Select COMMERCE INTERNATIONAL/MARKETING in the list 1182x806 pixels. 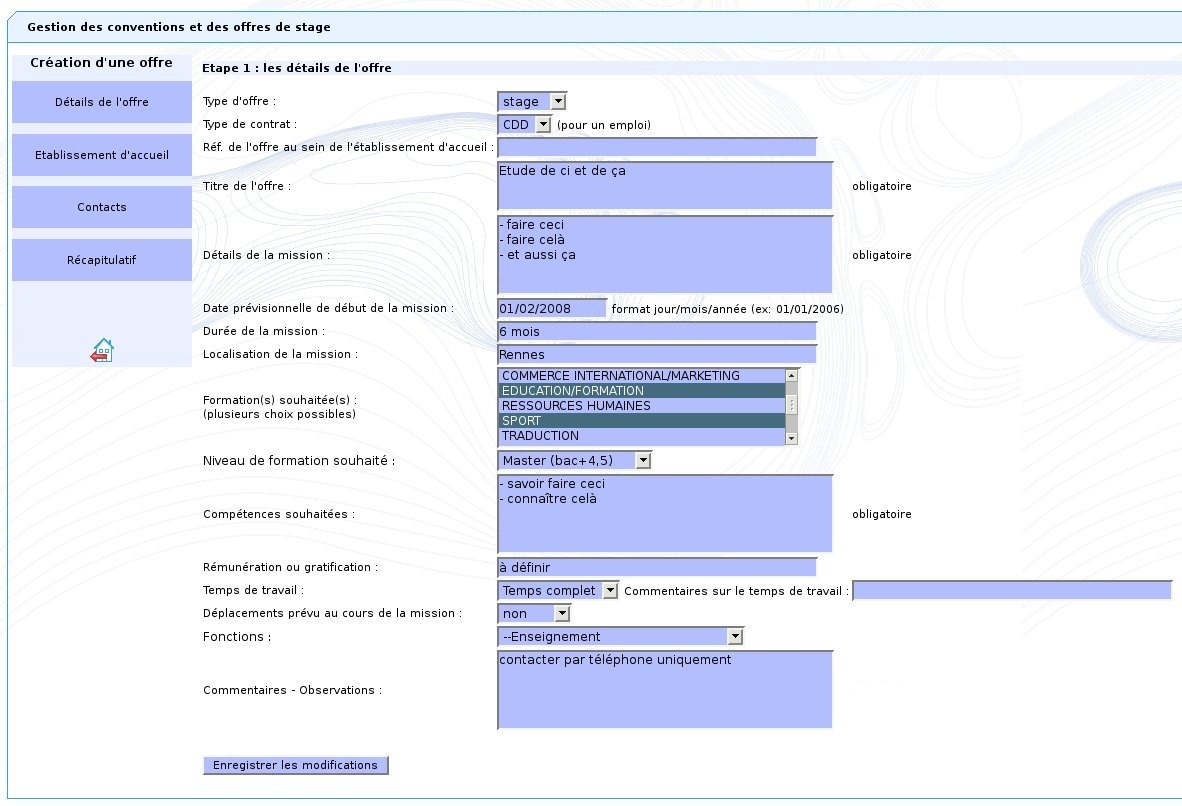(640, 376)
